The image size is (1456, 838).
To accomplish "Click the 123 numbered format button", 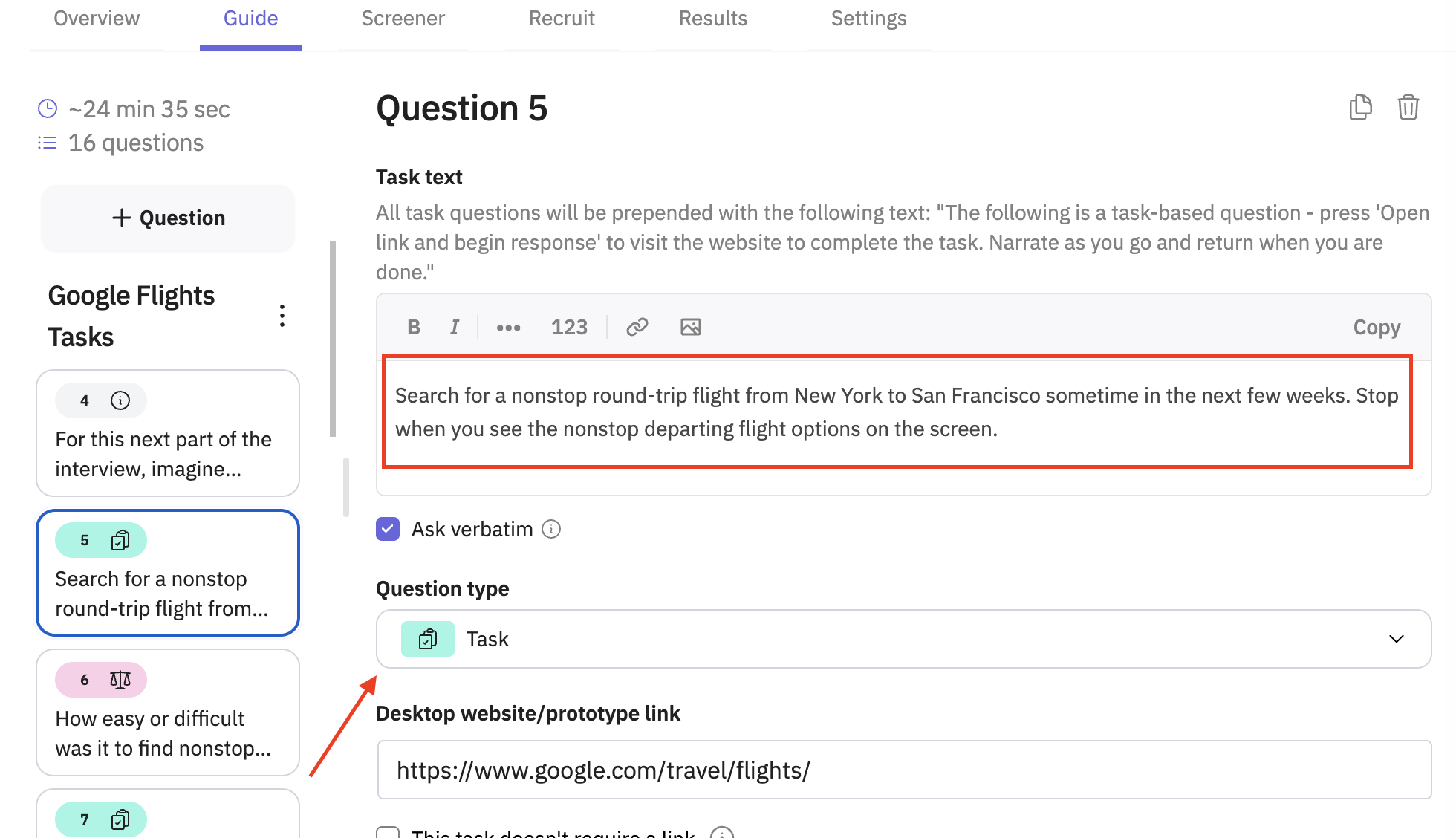I will [x=569, y=327].
